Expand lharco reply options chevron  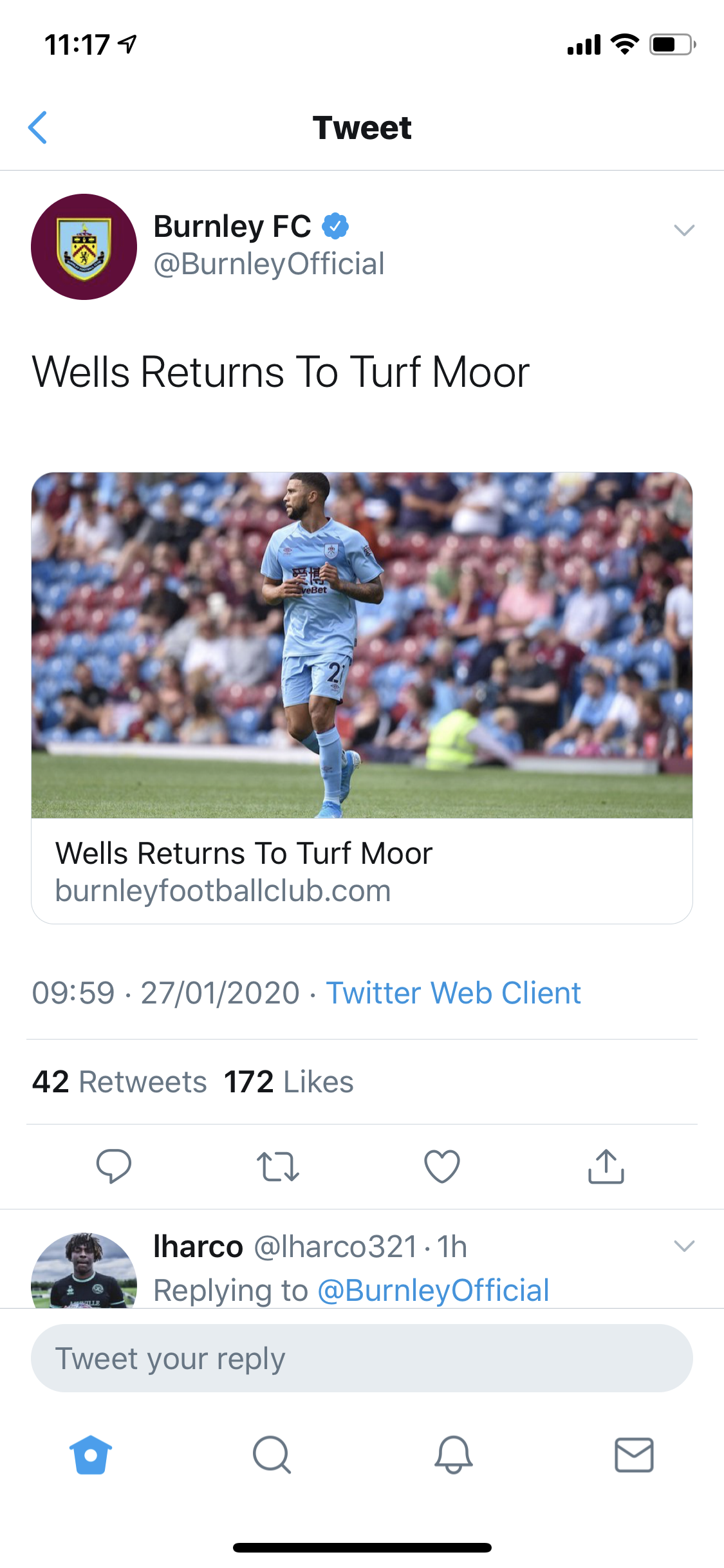pyautogui.click(x=684, y=1246)
